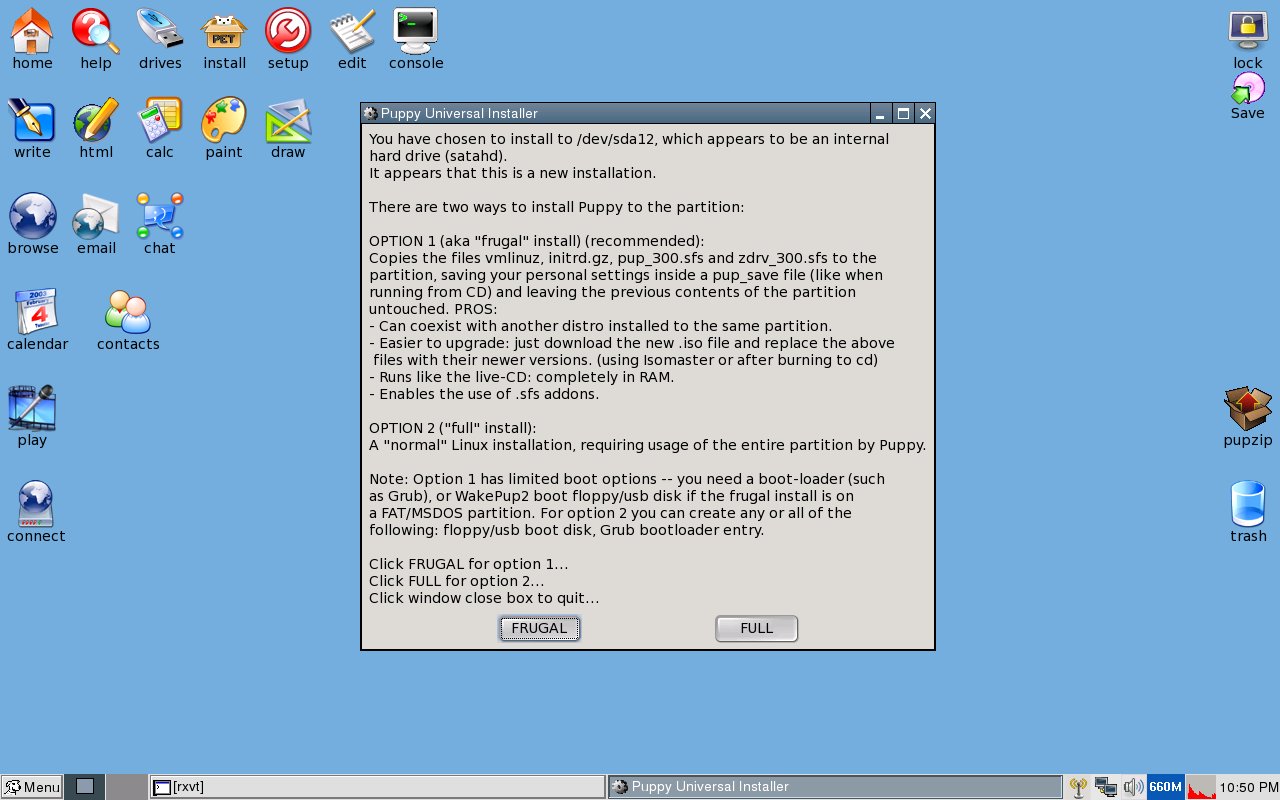Maximize the Puppy Universal Installer window
The height and width of the screenshot is (800, 1280).
(903, 113)
